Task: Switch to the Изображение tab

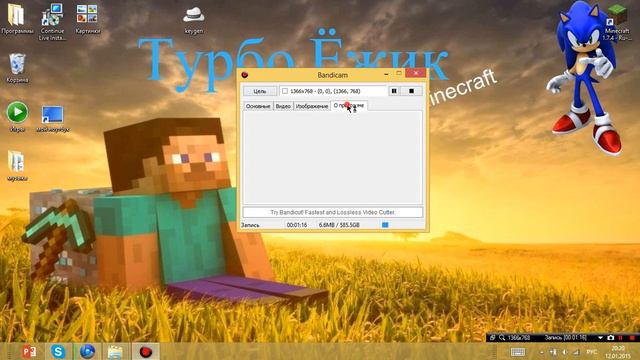Action: [312, 106]
